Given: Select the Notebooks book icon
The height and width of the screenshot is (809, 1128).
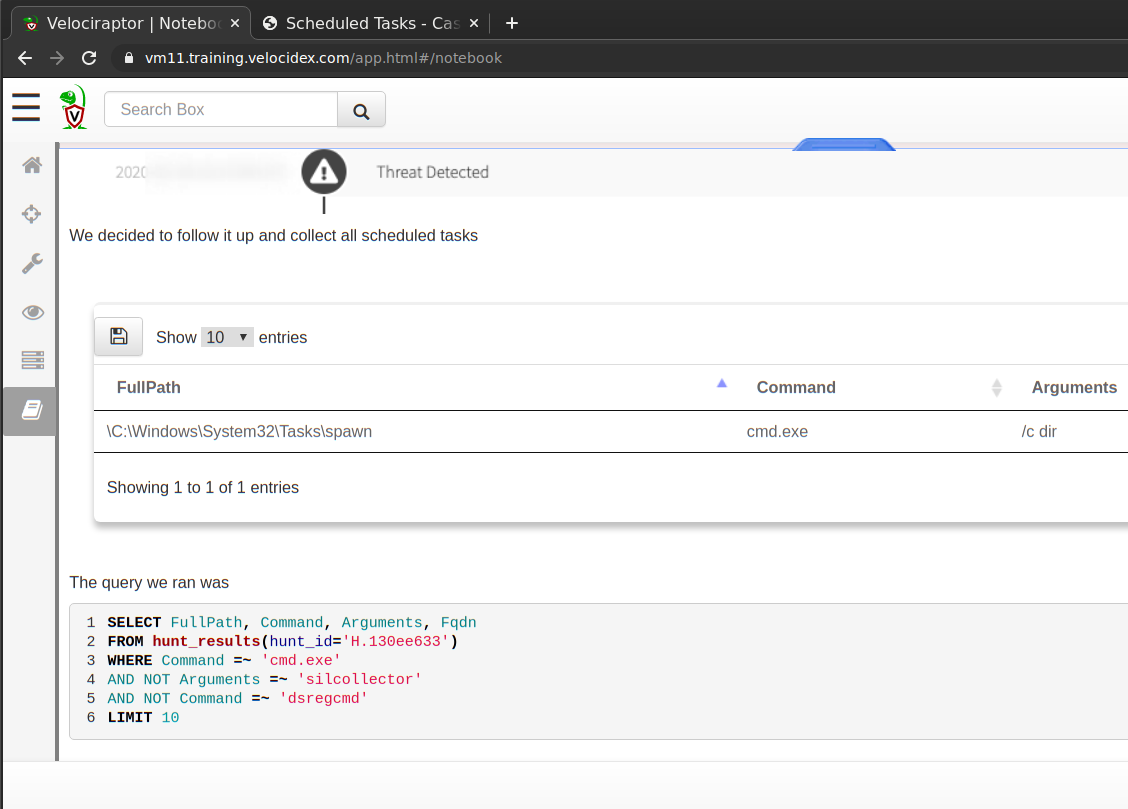Looking at the screenshot, I should [x=32, y=410].
